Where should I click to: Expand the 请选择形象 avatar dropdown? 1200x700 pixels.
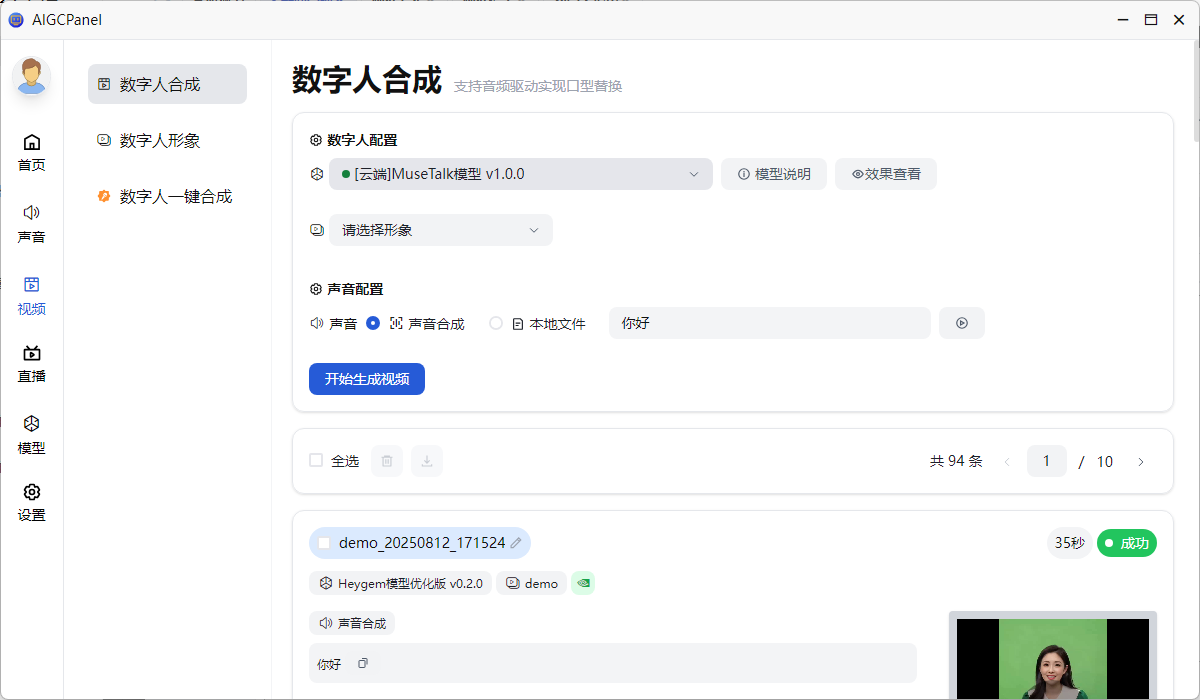pyautogui.click(x=440, y=229)
